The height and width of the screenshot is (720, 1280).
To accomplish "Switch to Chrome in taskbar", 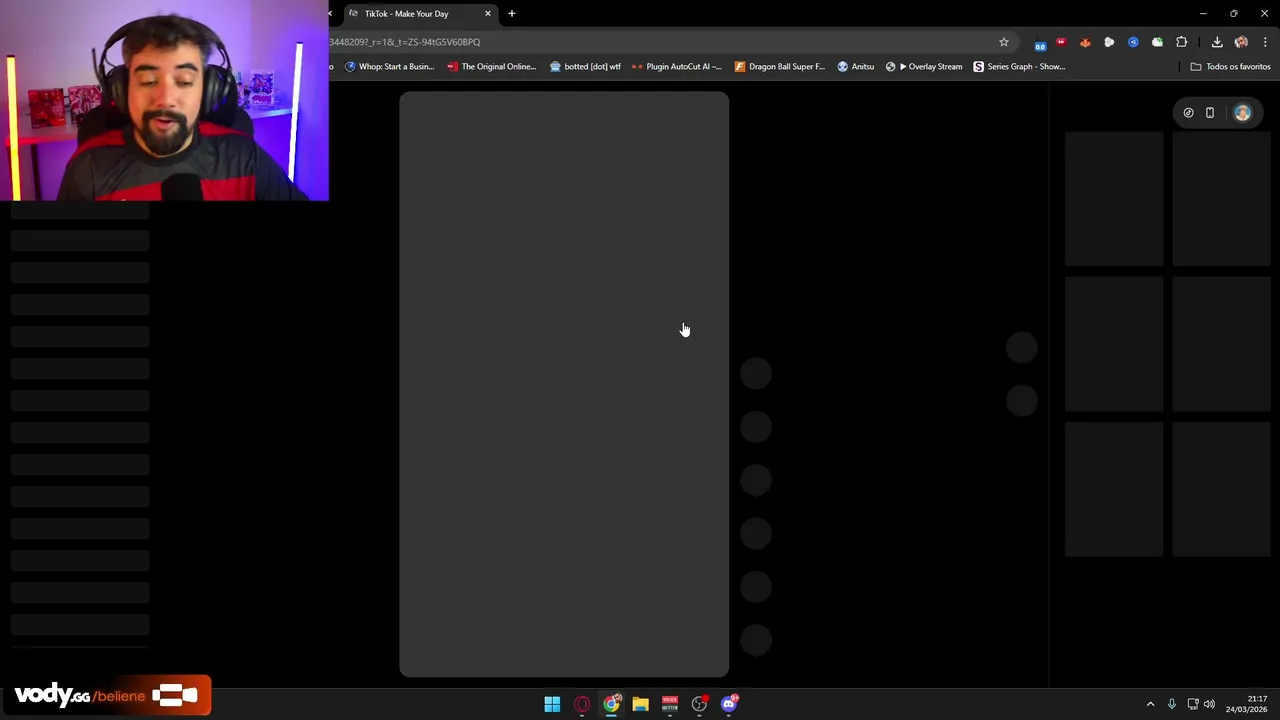I will click(x=611, y=704).
